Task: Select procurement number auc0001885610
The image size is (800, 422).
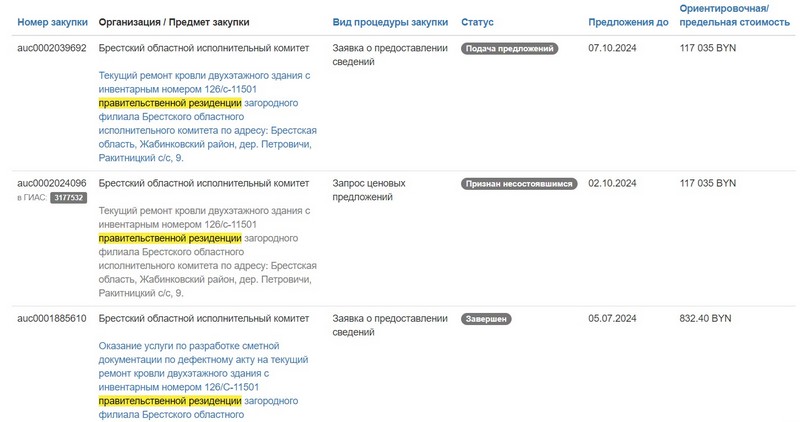Action: coord(52,319)
